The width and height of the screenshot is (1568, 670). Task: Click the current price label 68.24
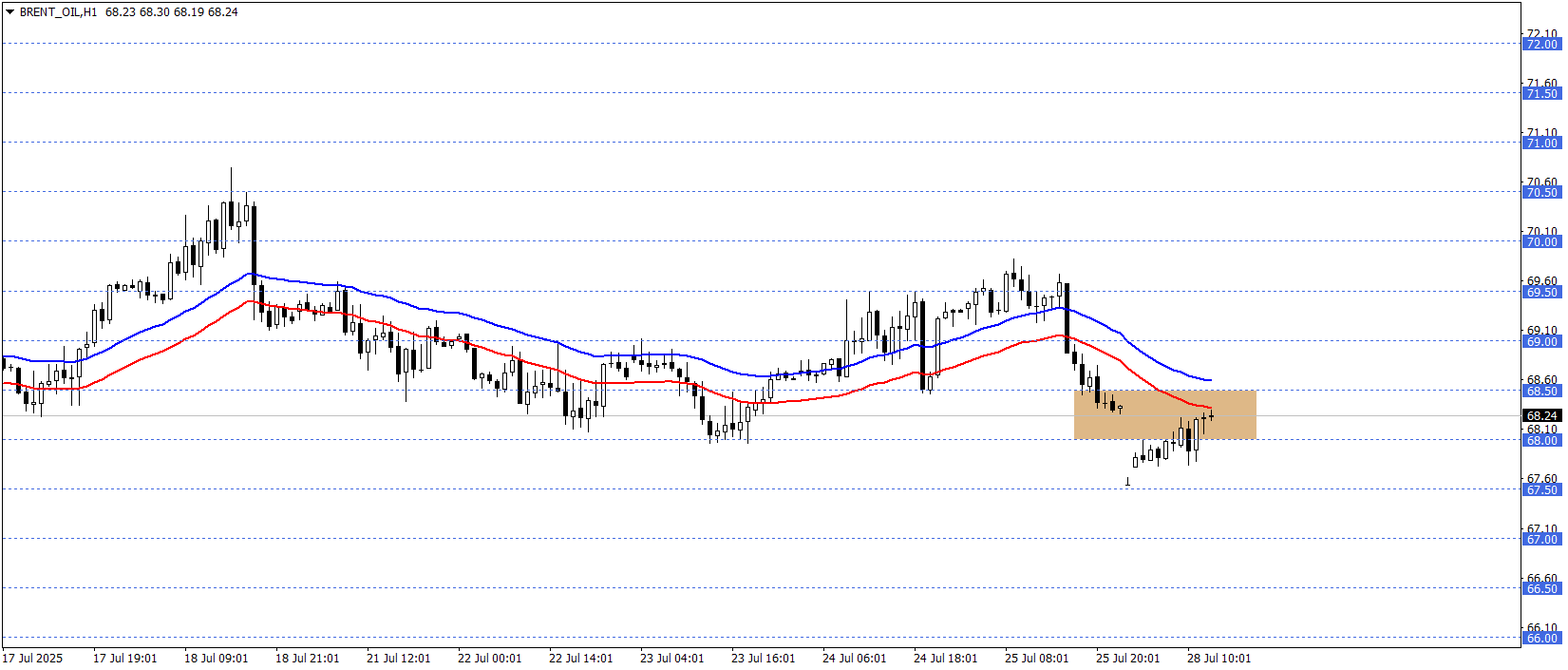(x=1542, y=415)
